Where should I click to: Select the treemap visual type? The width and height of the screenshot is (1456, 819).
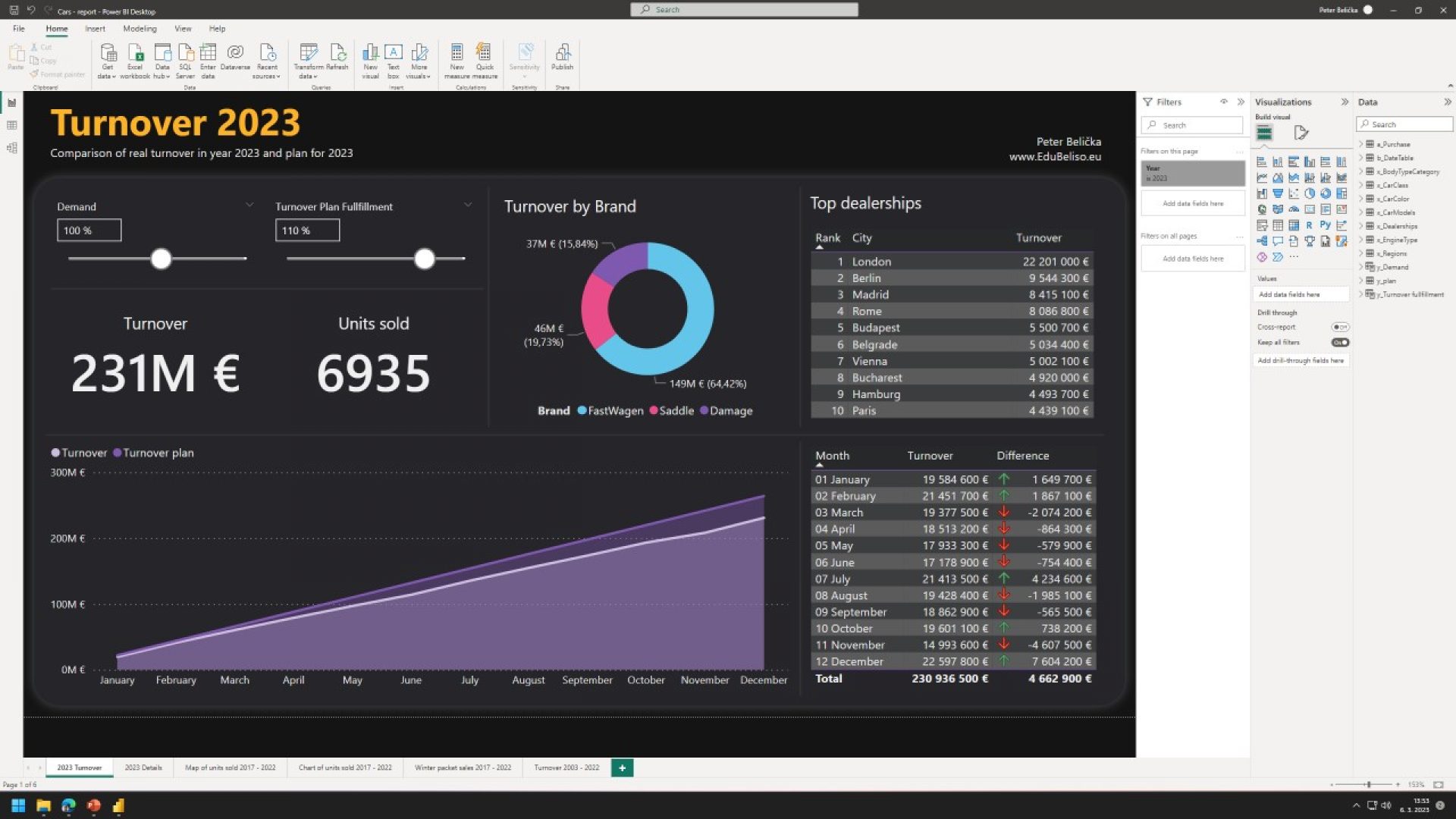[1341, 193]
